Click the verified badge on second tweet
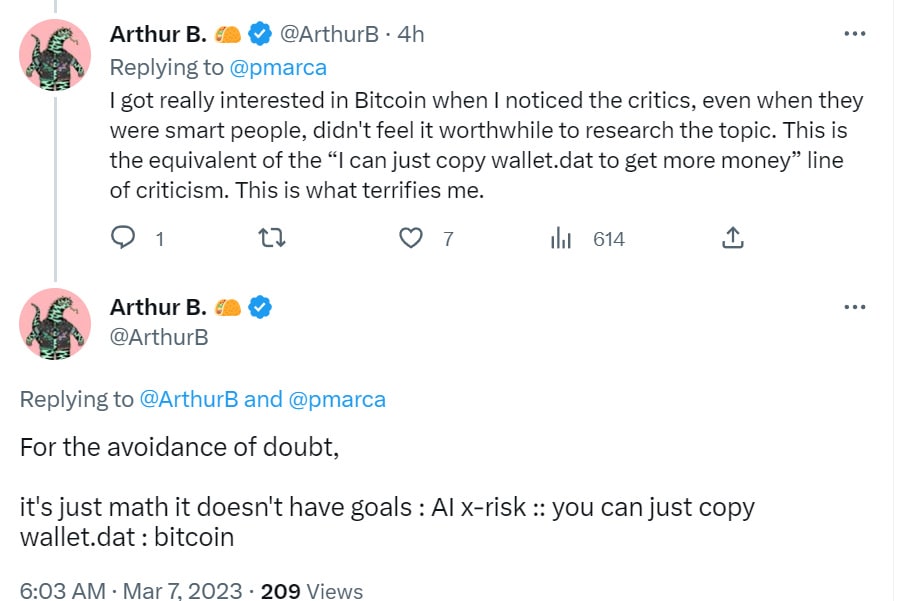 coord(260,307)
